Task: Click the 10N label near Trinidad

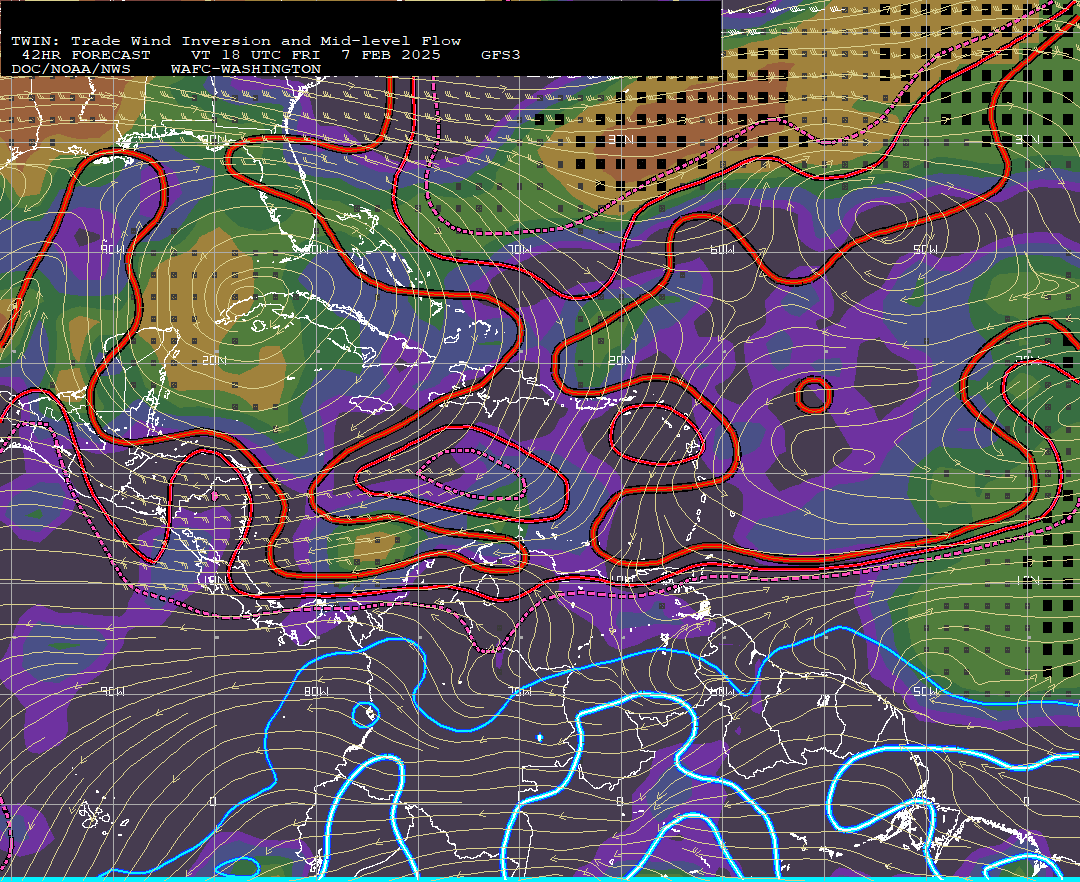Action: pyautogui.click(x=621, y=580)
